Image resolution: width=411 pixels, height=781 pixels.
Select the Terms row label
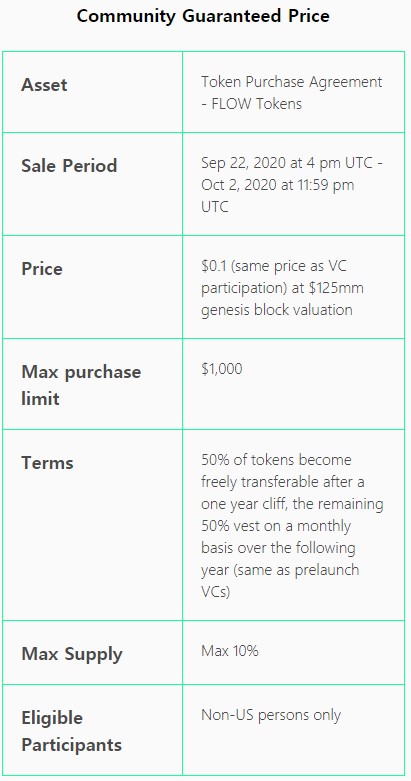[x=47, y=463]
